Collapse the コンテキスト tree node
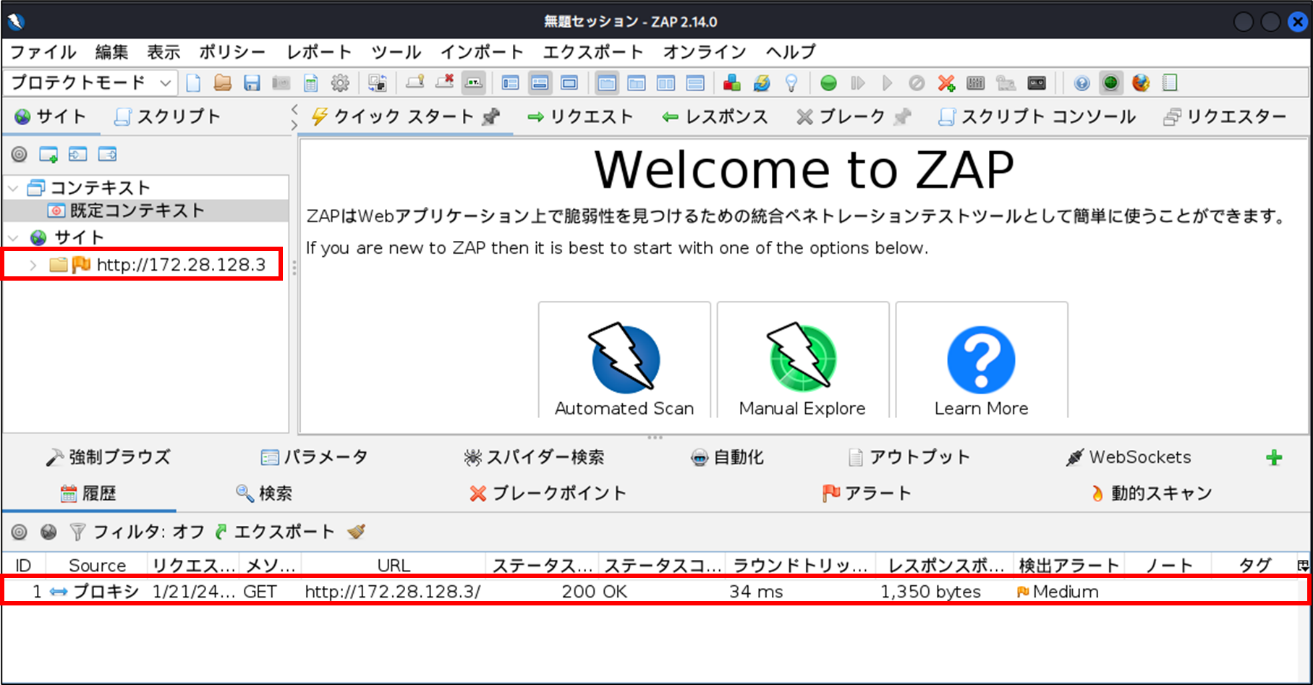1313x685 pixels. pos(14,188)
